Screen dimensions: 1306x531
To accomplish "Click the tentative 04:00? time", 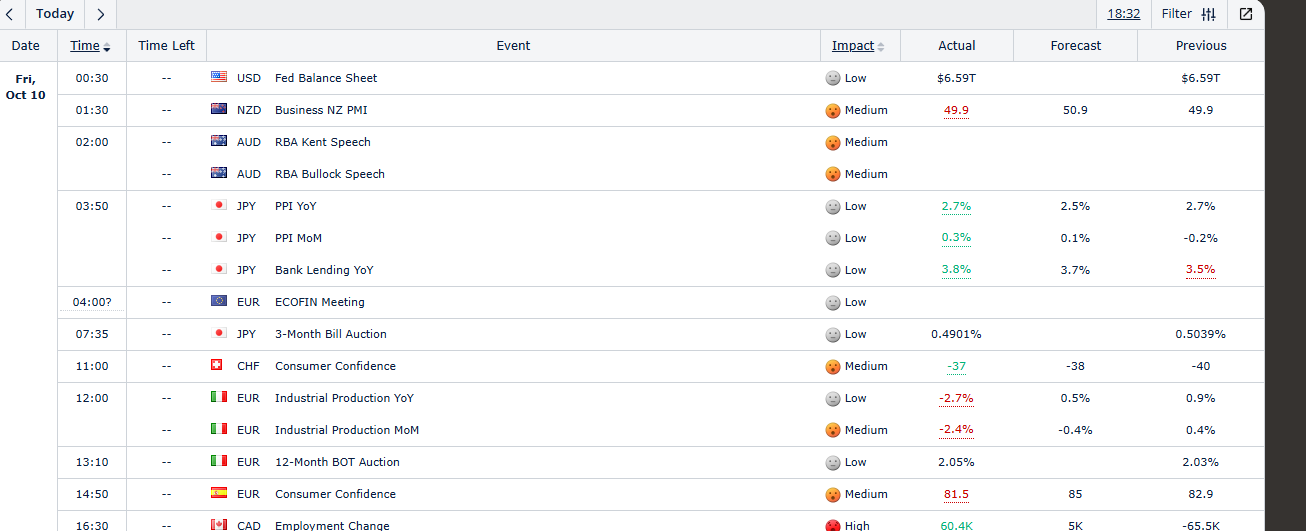I will pyautogui.click(x=92, y=302).
